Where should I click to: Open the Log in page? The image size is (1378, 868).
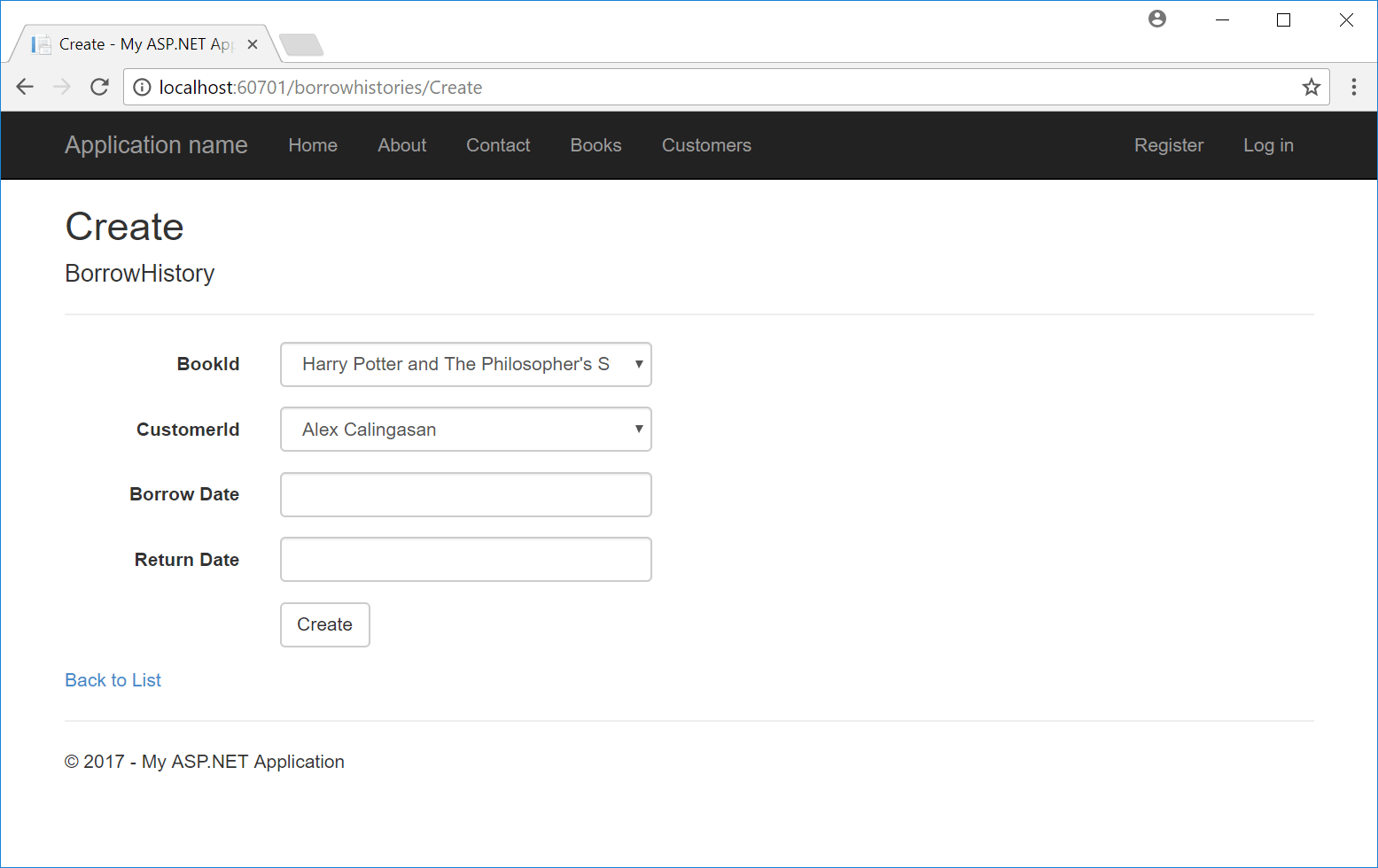coord(1268,145)
